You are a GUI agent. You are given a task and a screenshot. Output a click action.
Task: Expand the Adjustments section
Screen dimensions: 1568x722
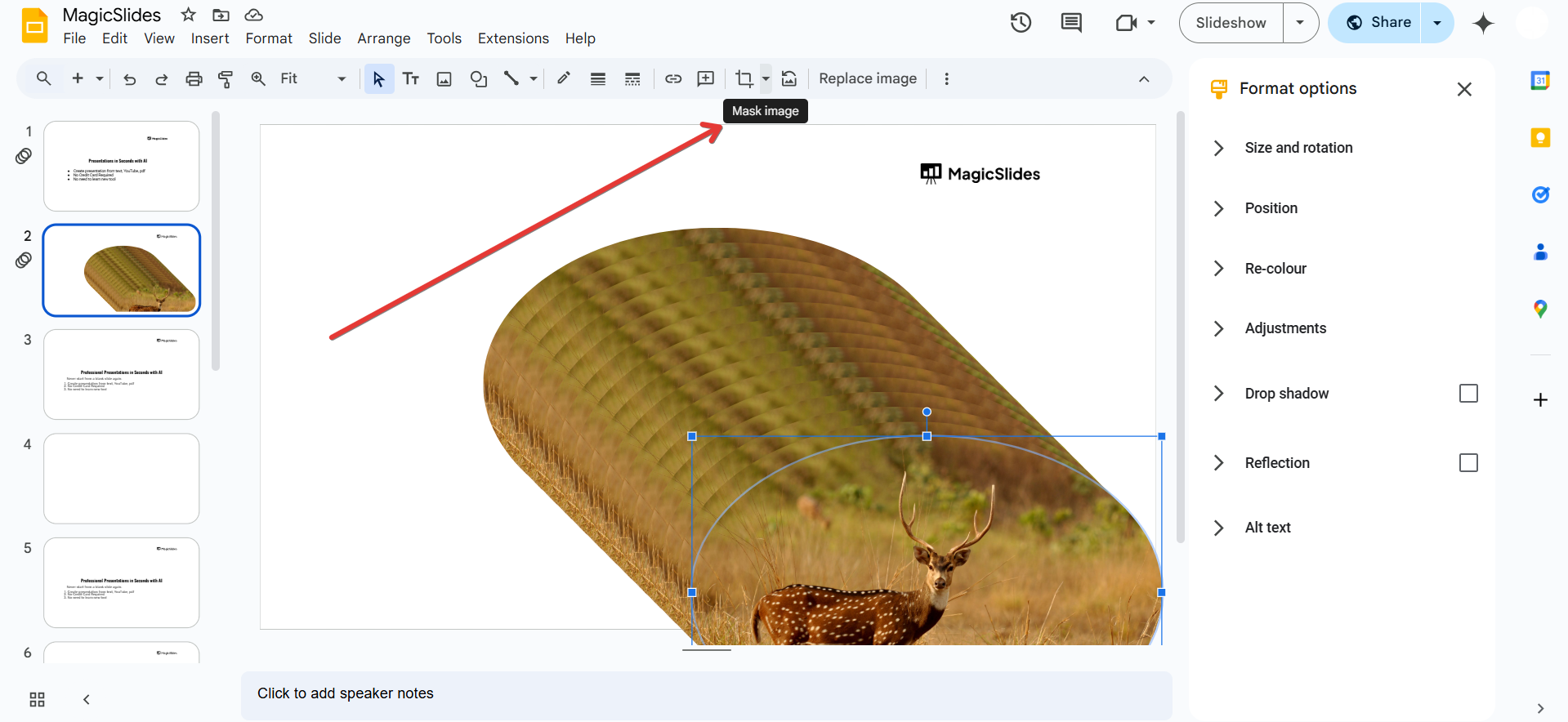(x=1284, y=328)
